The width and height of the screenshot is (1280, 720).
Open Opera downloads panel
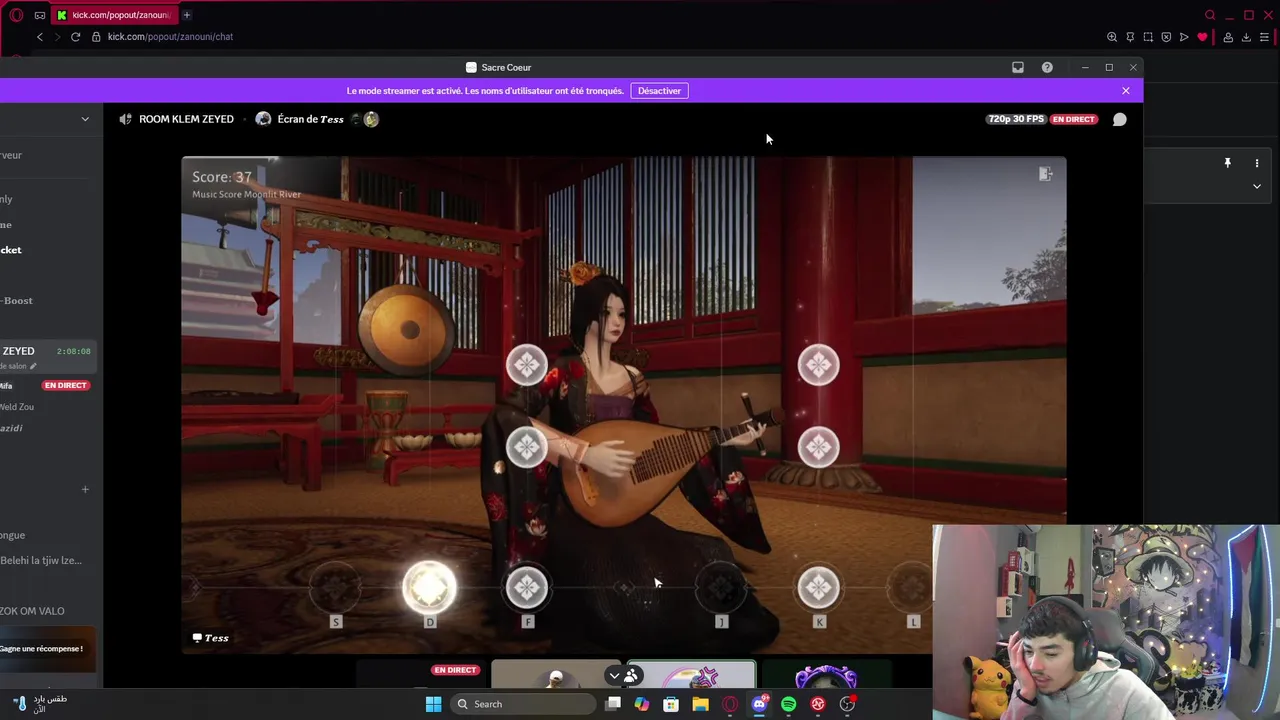pyautogui.click(x=1246, y=37)
